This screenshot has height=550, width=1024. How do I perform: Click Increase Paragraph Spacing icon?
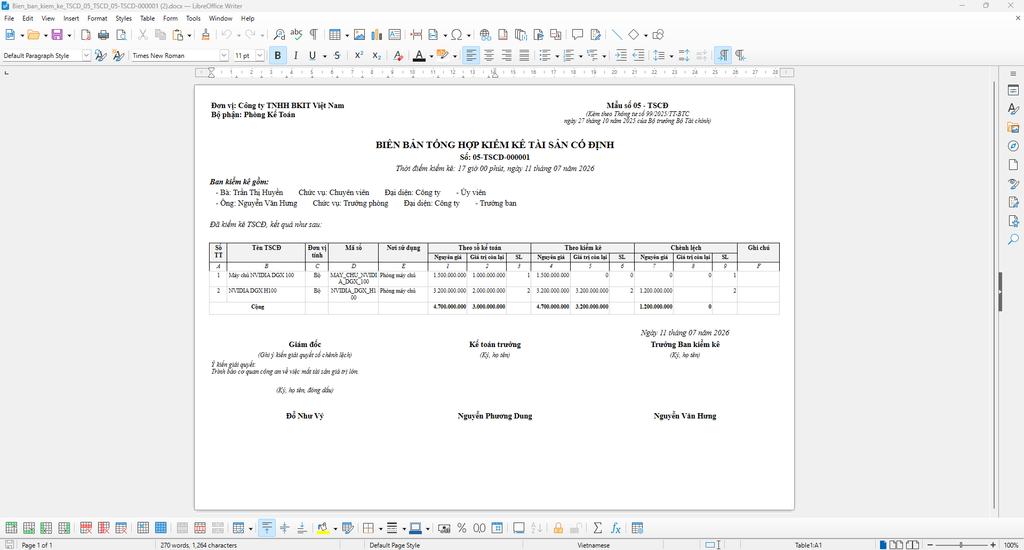pos(684,56)
